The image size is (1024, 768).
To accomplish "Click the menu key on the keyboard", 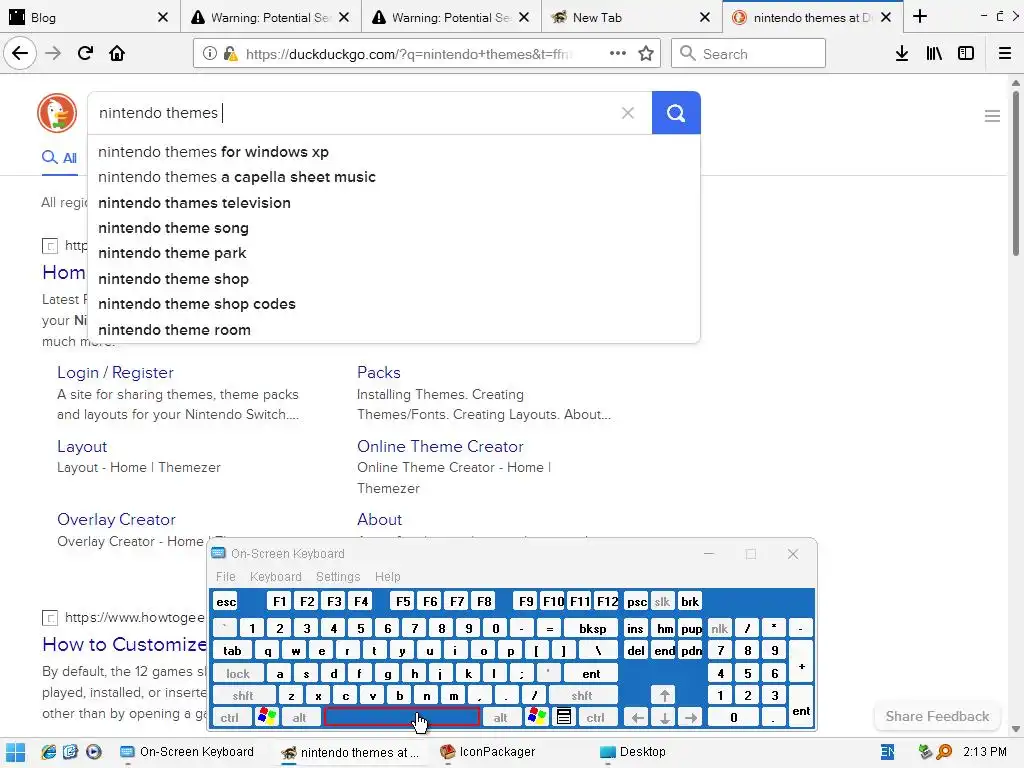I will click(x=564, y=717).
